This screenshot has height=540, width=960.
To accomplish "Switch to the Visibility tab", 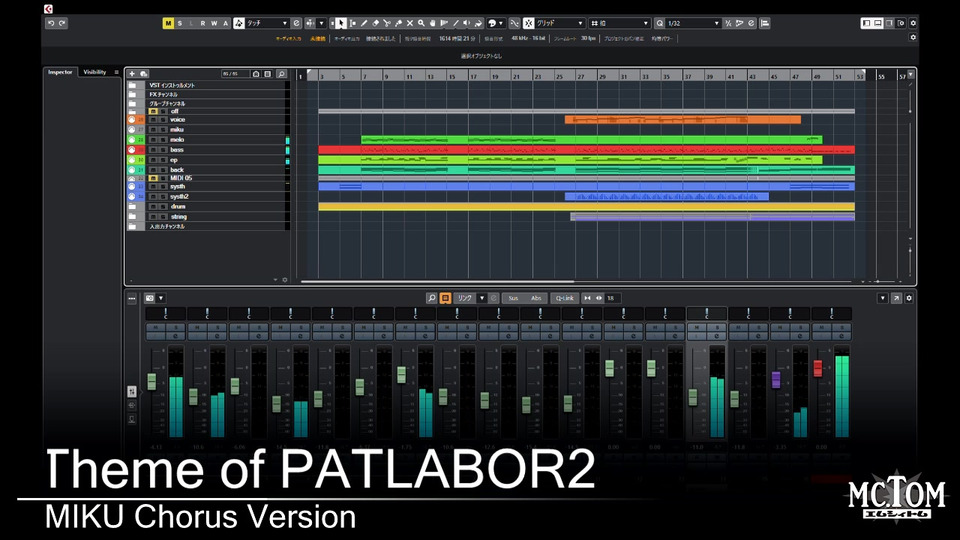I will click(94, 72).
